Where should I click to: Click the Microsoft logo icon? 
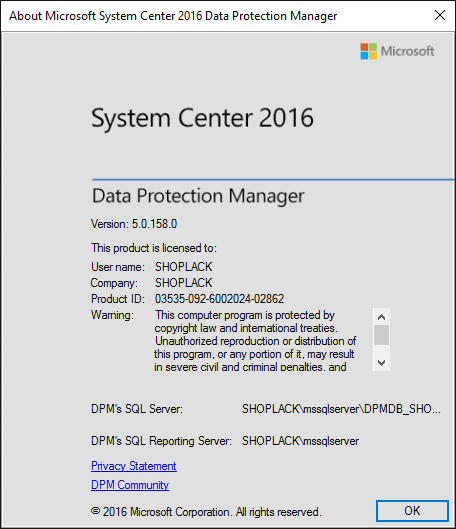pos(368,51)
